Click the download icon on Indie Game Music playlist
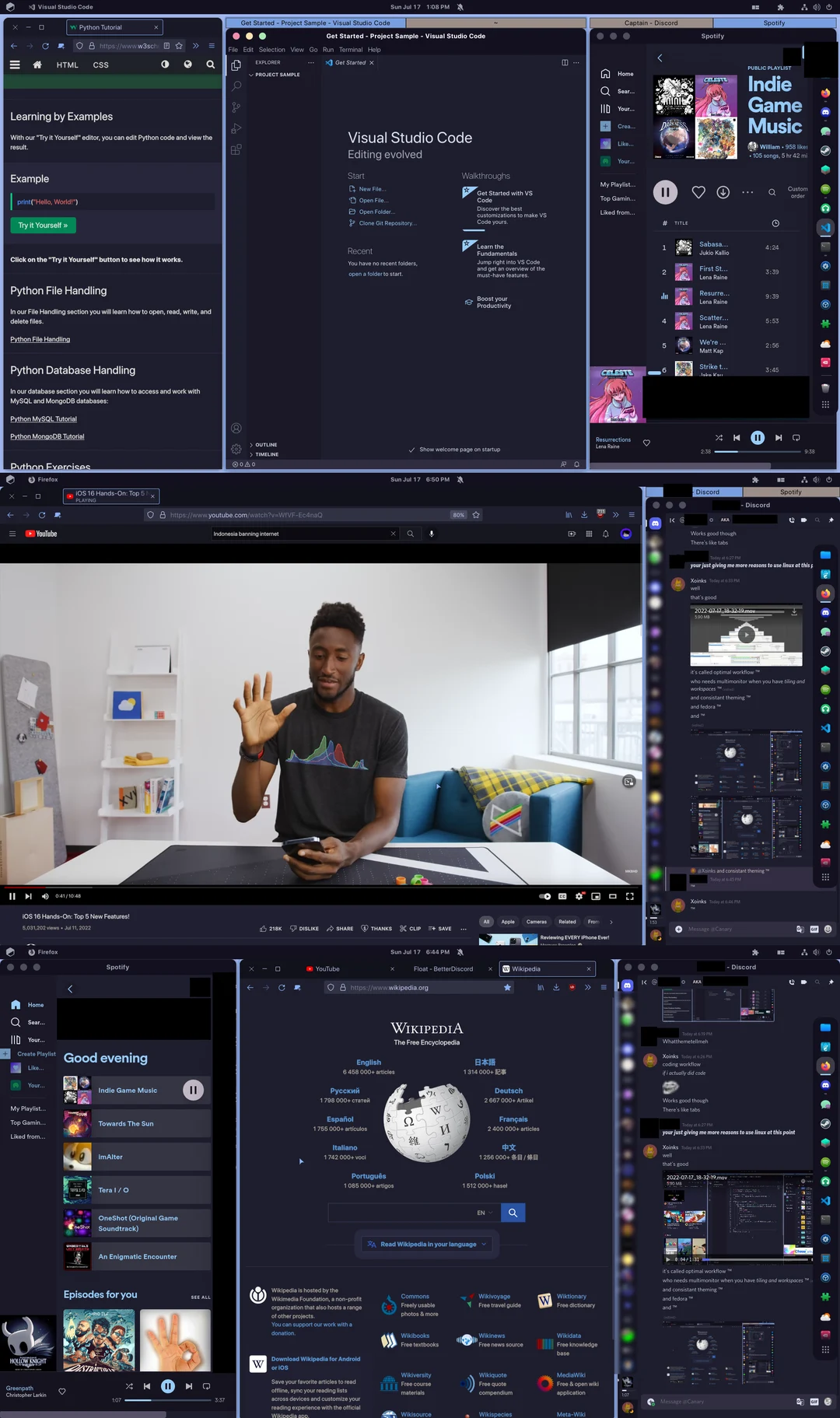Viewport: 840px width, 1418px height. [723, 192]
